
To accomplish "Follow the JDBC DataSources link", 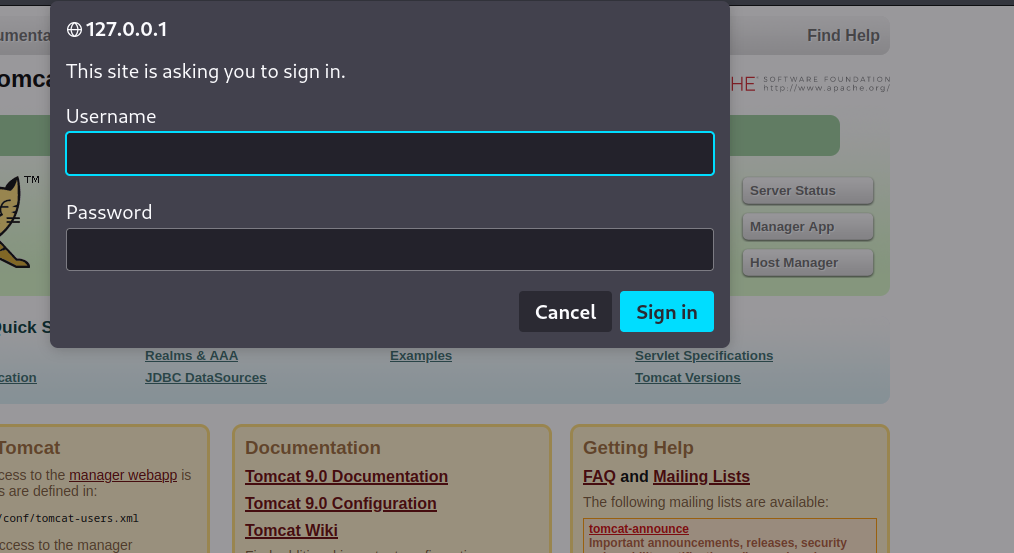I will pos(205,378).
